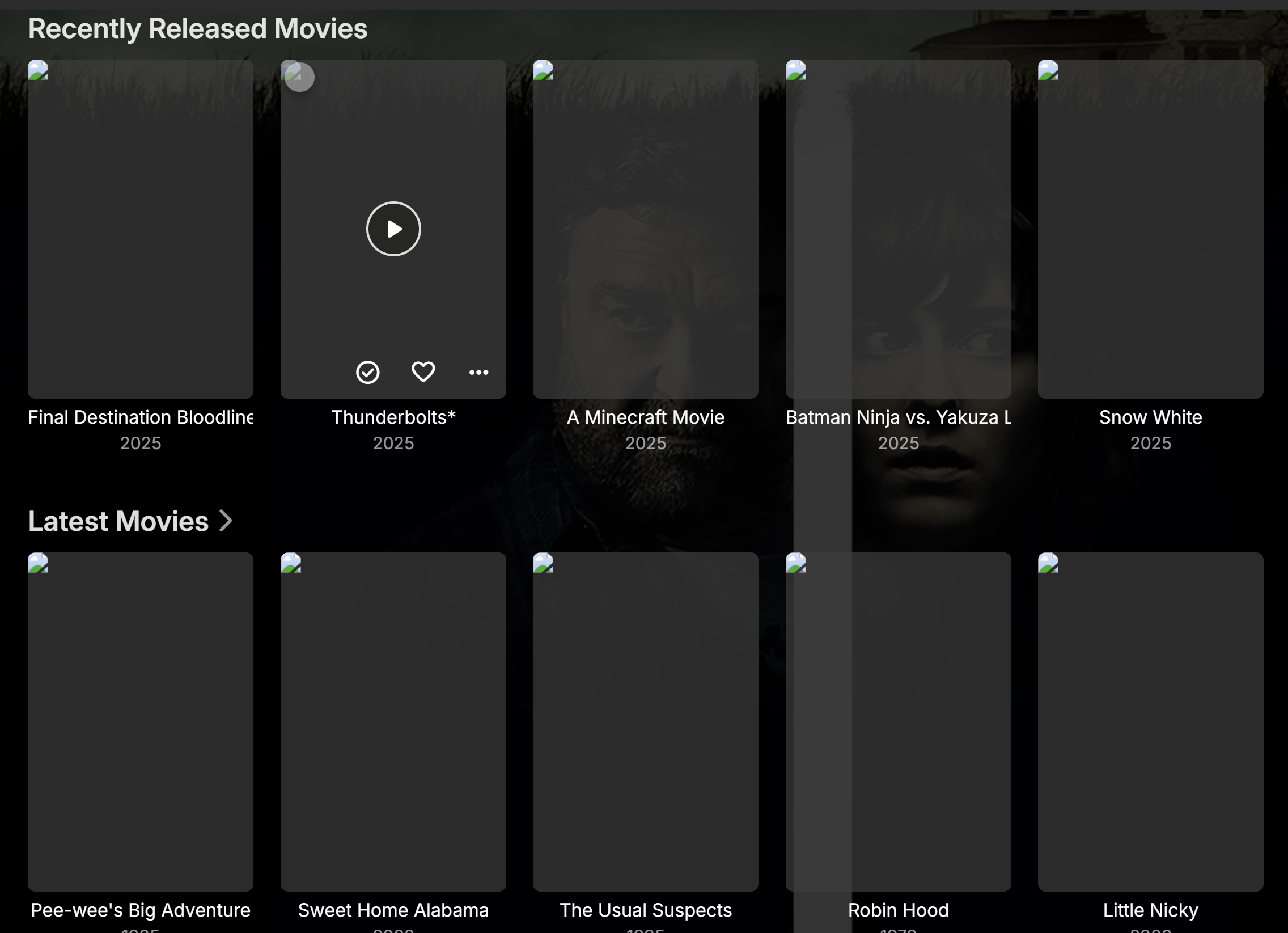
Task: Expand the Latest Movies section arrow
Action: [226, 521]
